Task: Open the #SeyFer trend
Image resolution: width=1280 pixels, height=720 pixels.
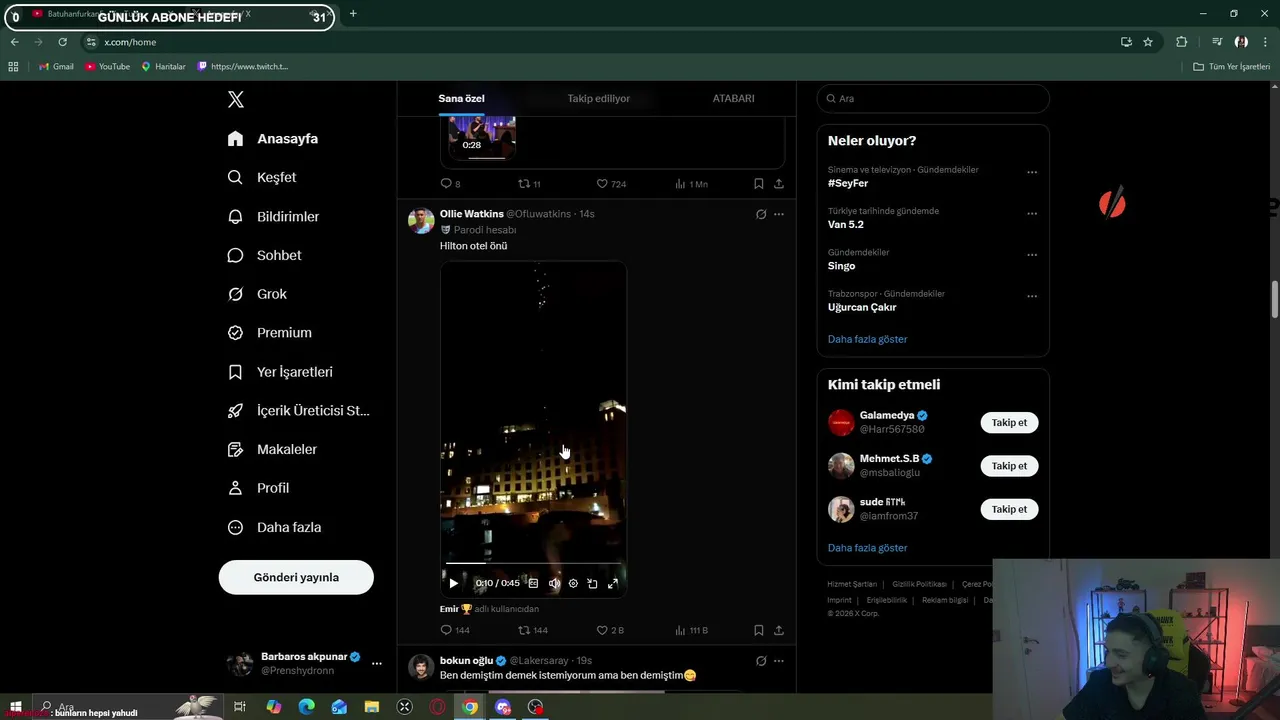Action: (848, 183)
